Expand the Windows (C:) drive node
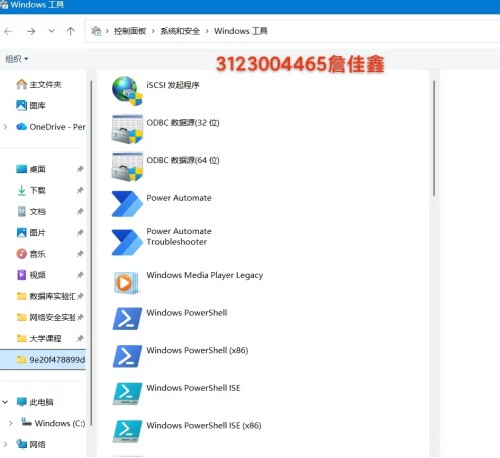Screen dimensions: 500x458 tap(11, 423)
